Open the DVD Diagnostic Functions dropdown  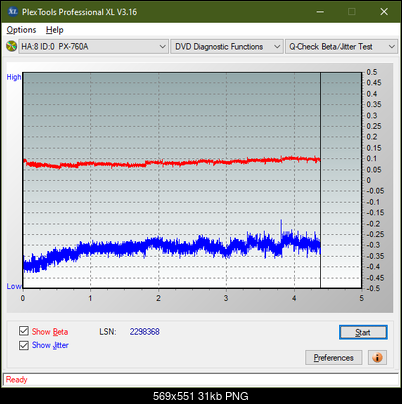(227, 47)
